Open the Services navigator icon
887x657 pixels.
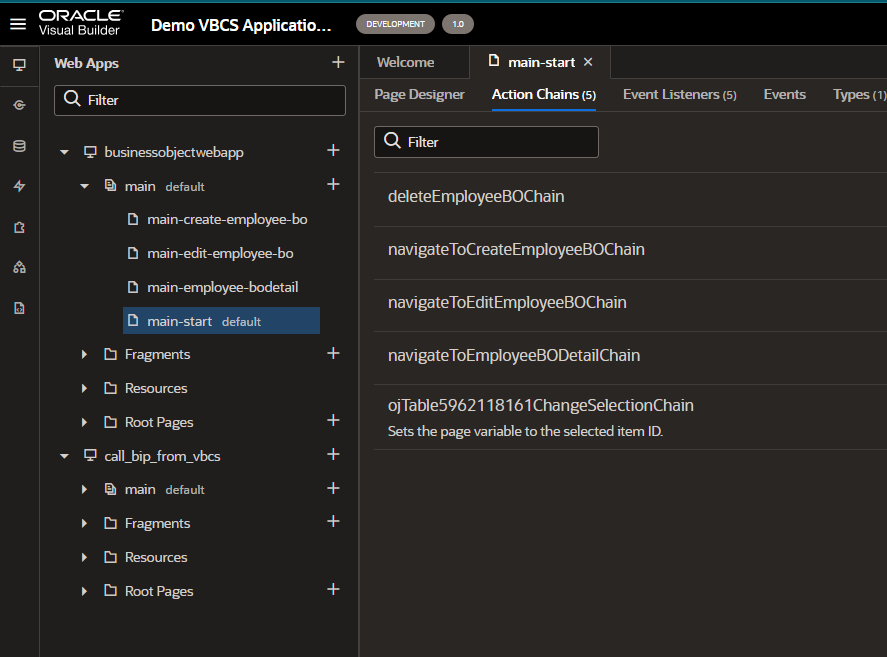pyautogui.click(x=19, y=105)
